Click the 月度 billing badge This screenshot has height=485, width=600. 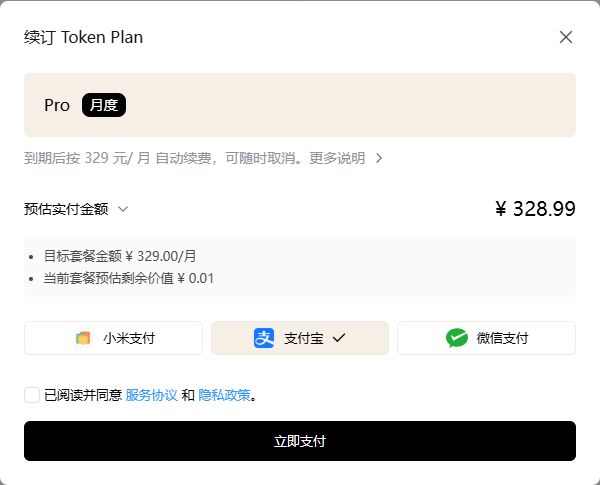coord(104,105)
